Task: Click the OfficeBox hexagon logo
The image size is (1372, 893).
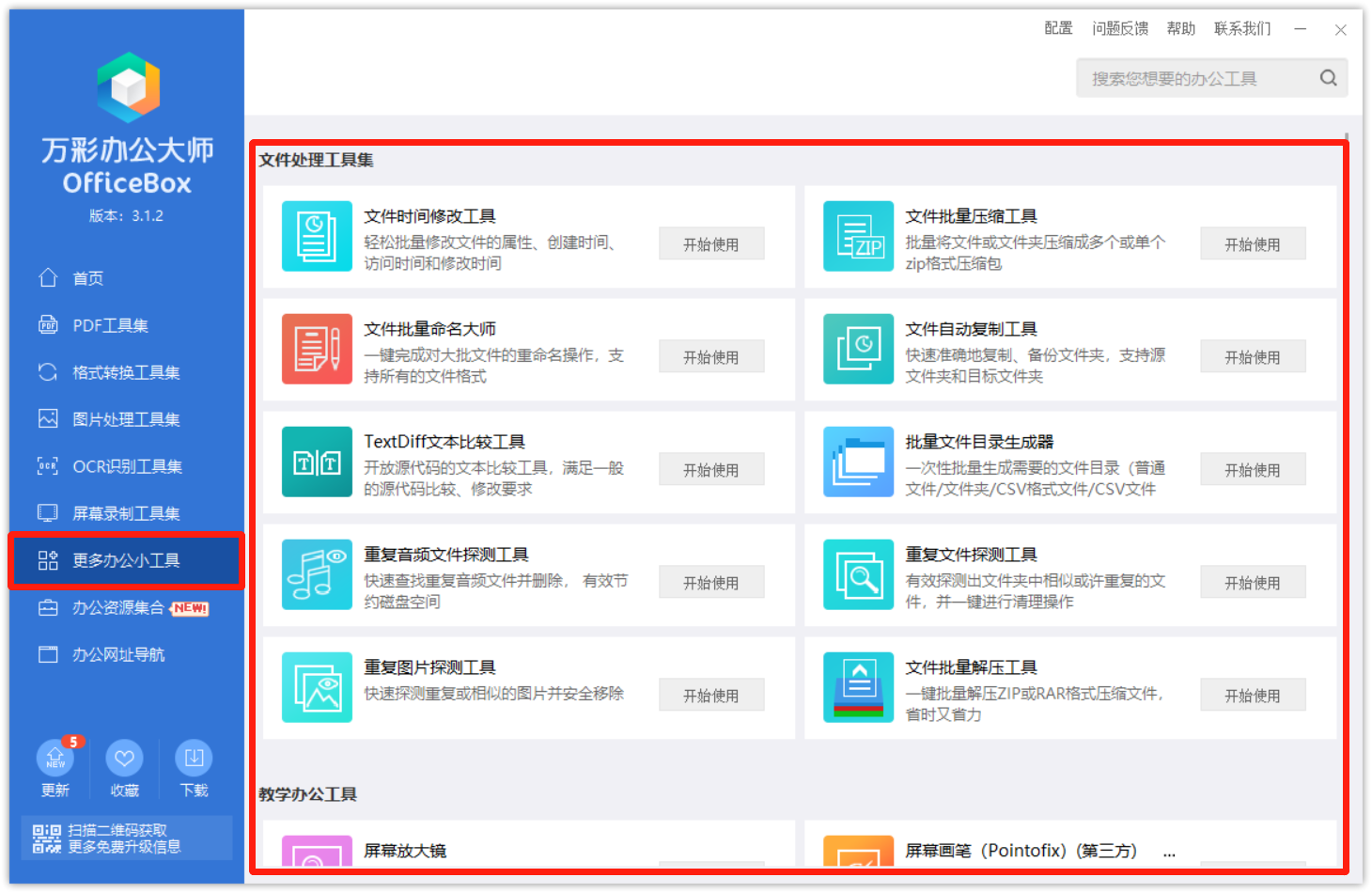Action: (128, 87)
